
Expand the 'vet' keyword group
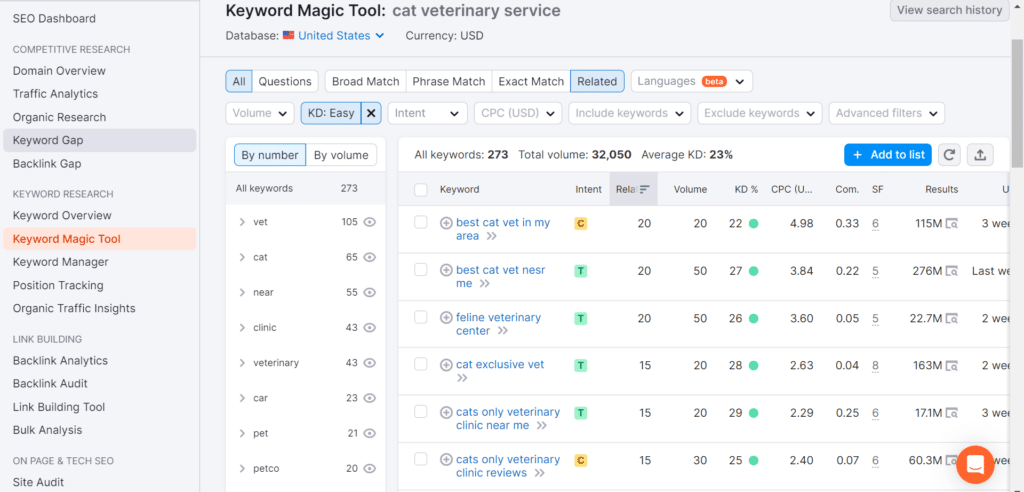(242, 222)
